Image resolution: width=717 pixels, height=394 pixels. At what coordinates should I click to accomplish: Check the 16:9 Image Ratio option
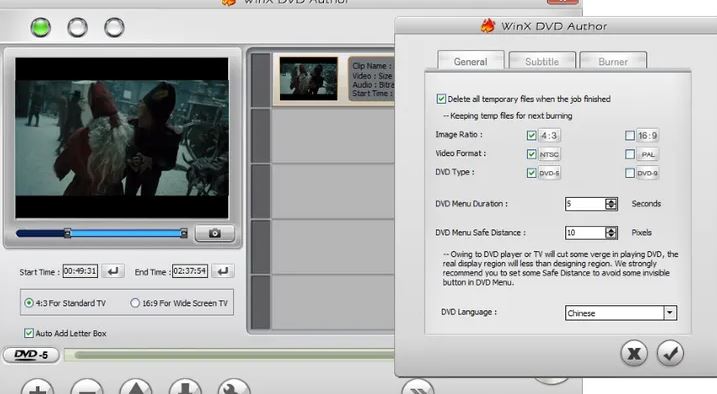pos(630,135)
